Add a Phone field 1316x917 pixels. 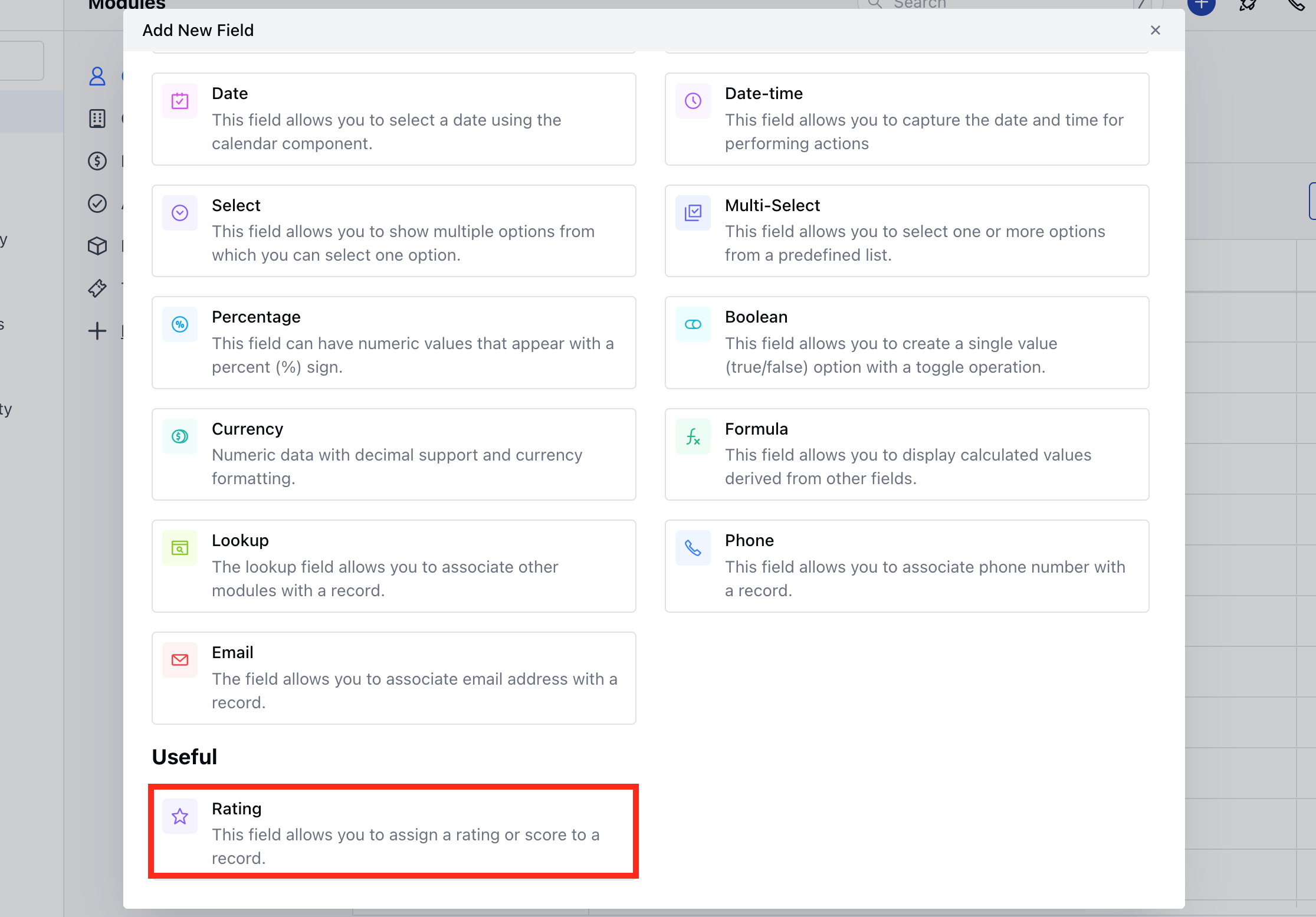(x=906, y=566)
